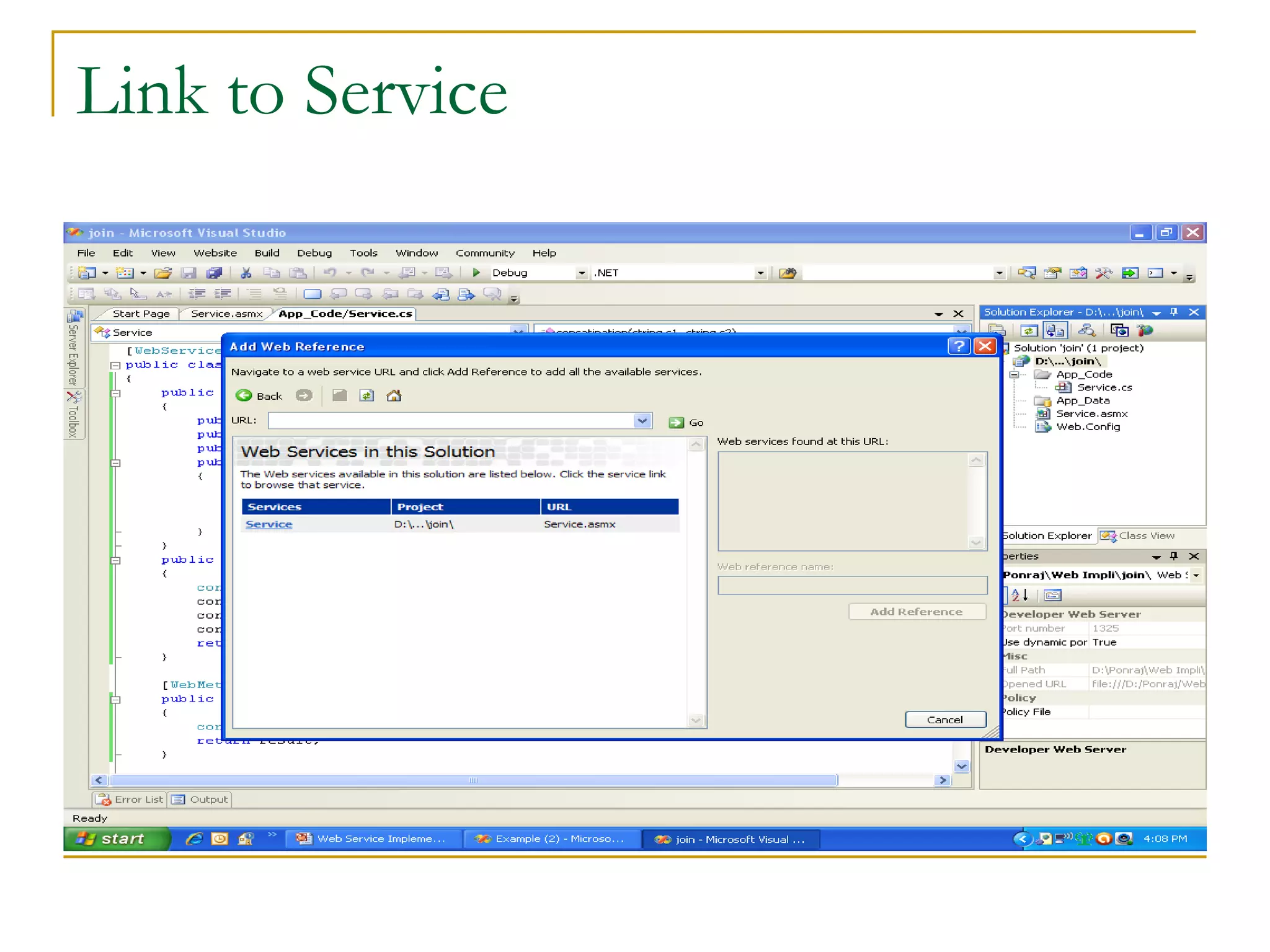Open the Object Browser toolbar icon
This screenshot has width=1270, height=952.
click(1078, 273)
